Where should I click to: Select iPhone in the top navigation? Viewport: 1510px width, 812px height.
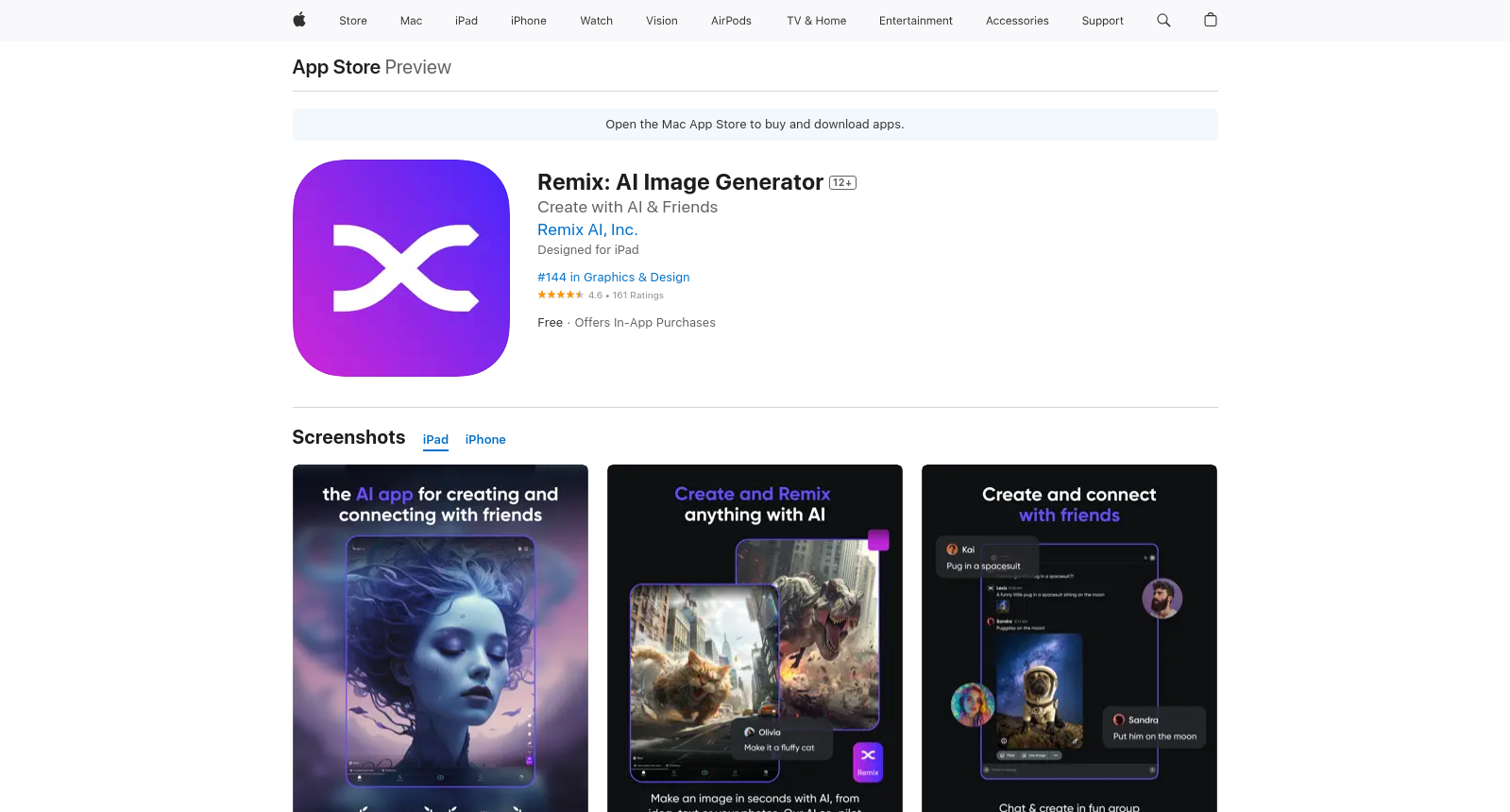pyautogui.click(x=529, y=21)
